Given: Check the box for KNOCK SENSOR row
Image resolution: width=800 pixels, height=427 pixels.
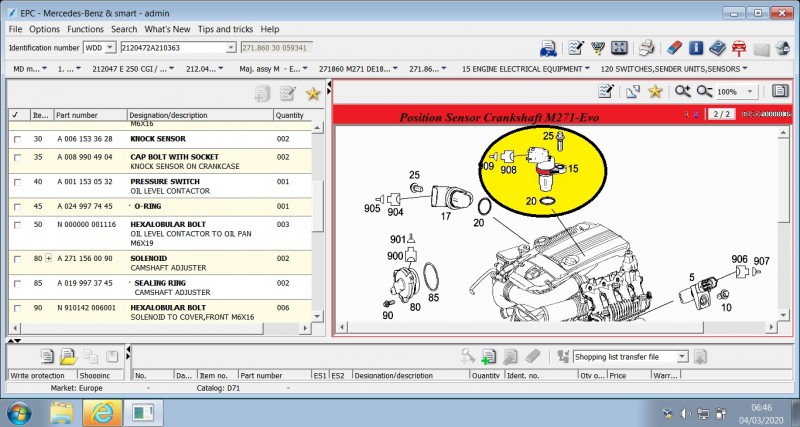Looking at the screenshot, I should pos(18,139).
